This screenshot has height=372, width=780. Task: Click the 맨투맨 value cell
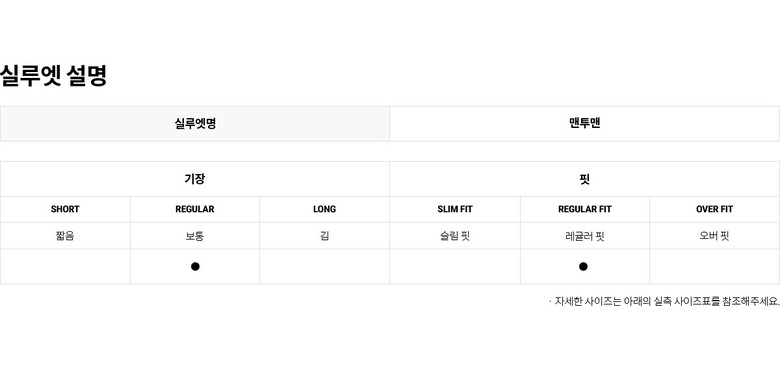585,123
